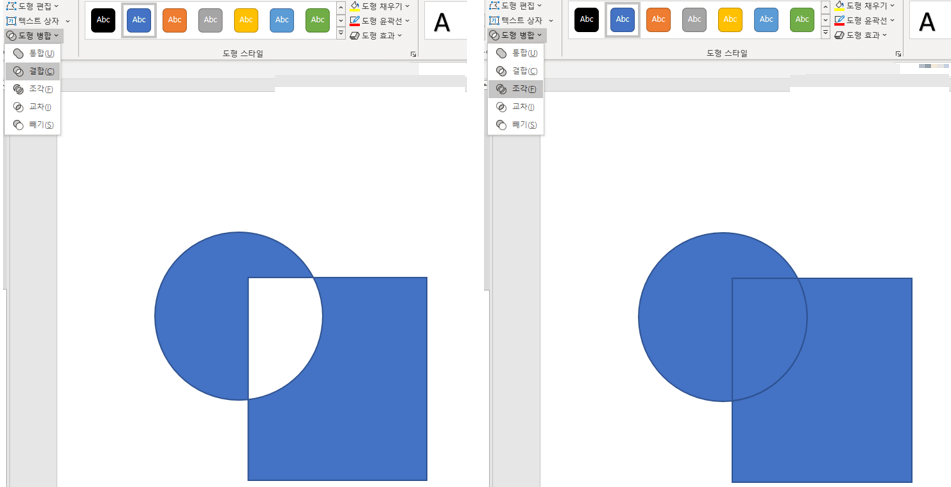Apply yellow Abc shape style in right screenshot
This screenshot has height=487, width=951.
730,20
